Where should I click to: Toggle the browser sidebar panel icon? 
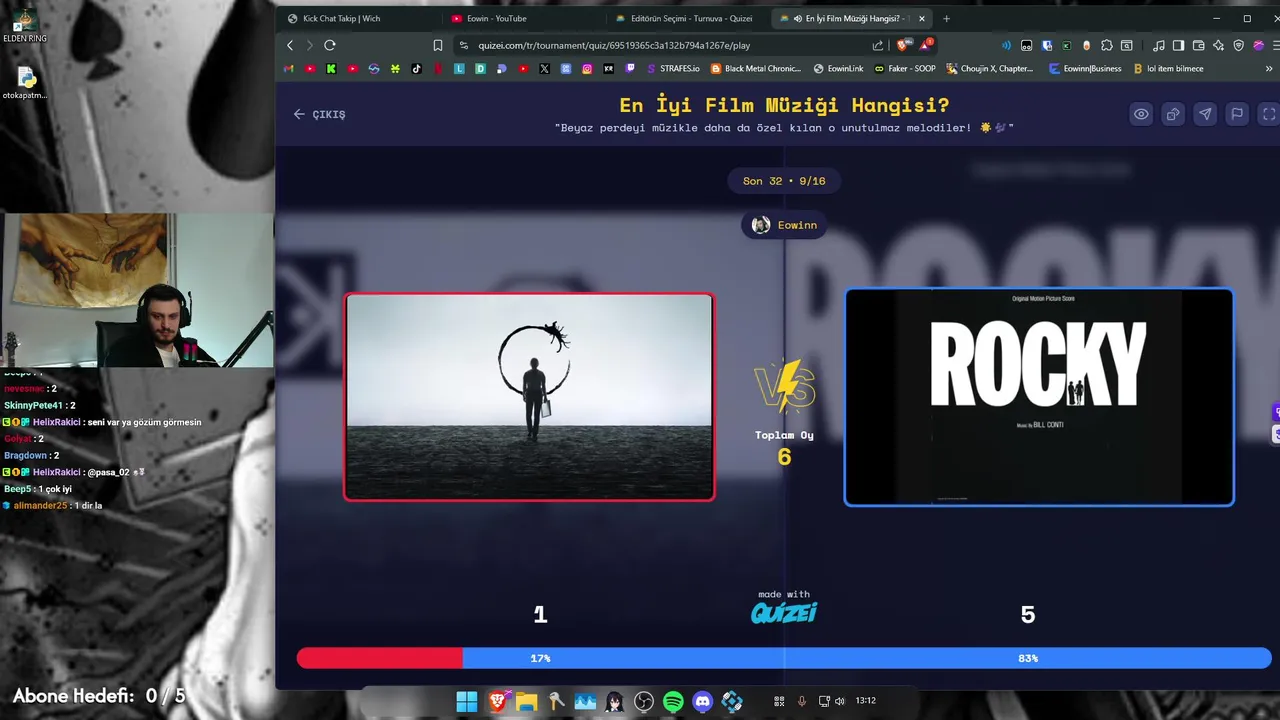(x=1178, y=45)
